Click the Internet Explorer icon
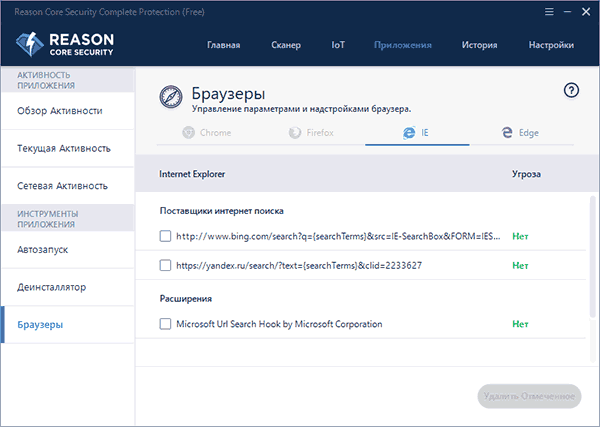This screenshot has width=600, height=427. pos(409,132)
